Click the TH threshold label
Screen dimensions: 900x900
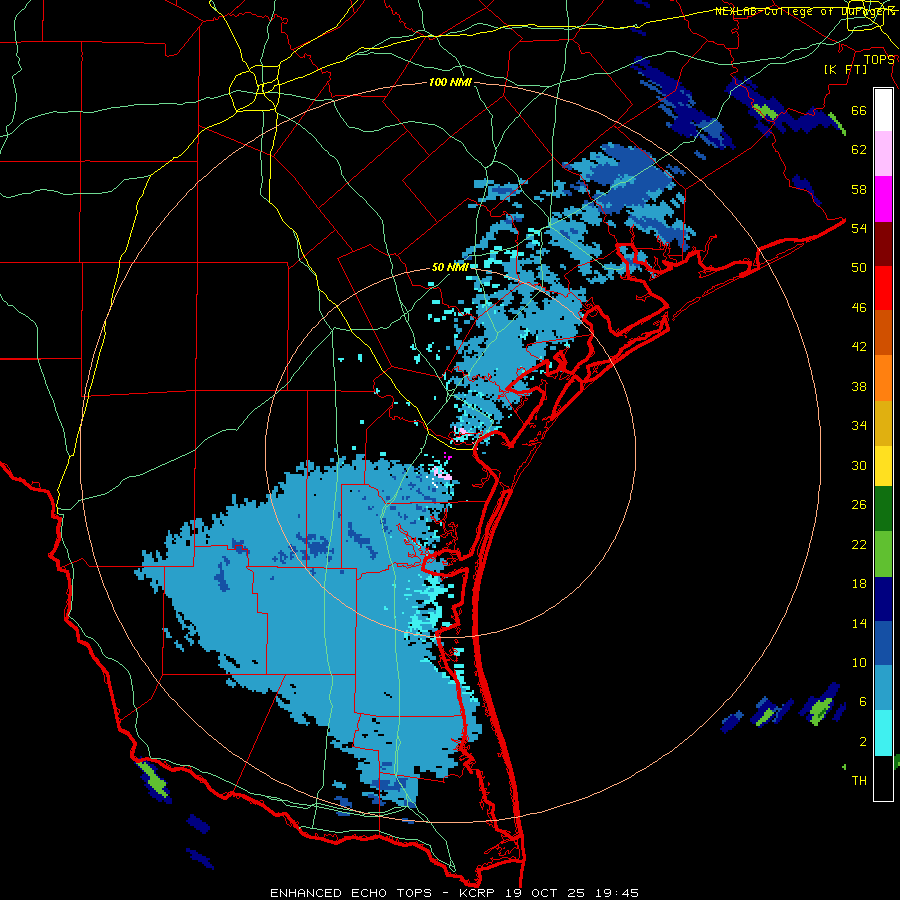(x=859, y=781)
